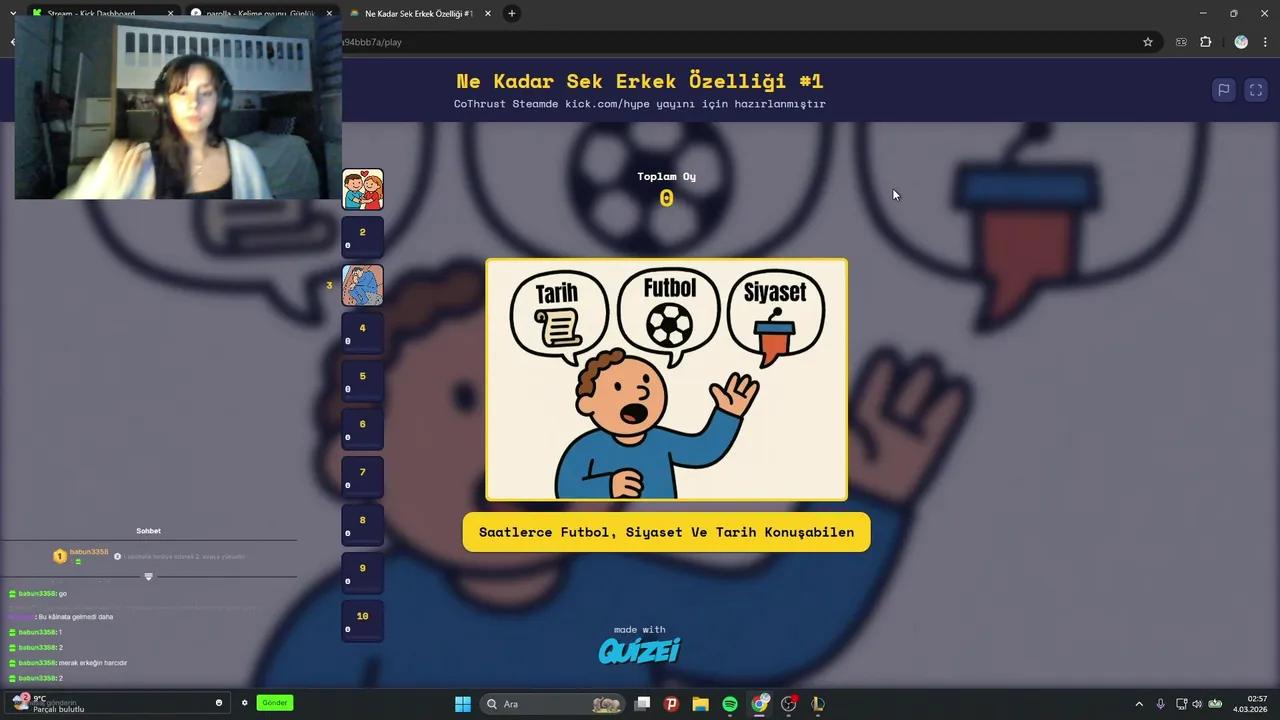Open a new browser tab
The height and width of the screenshot is (720, 1280).
(x=512, y=13)
